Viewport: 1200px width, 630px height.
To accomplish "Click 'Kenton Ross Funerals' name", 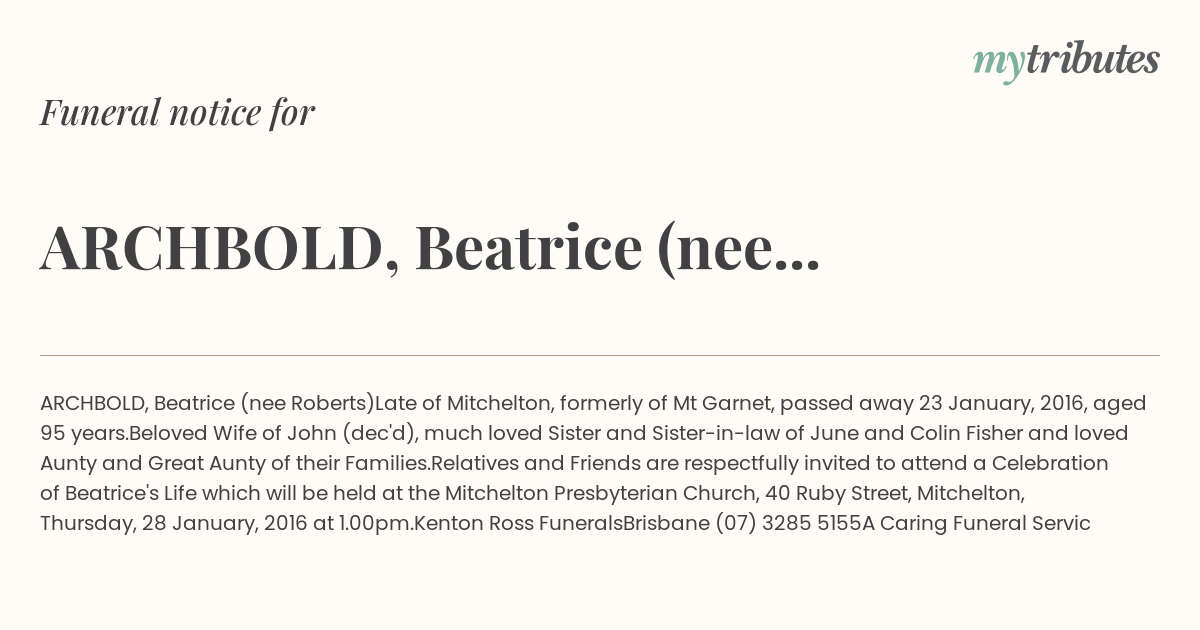I will click(x=518, y=524).
